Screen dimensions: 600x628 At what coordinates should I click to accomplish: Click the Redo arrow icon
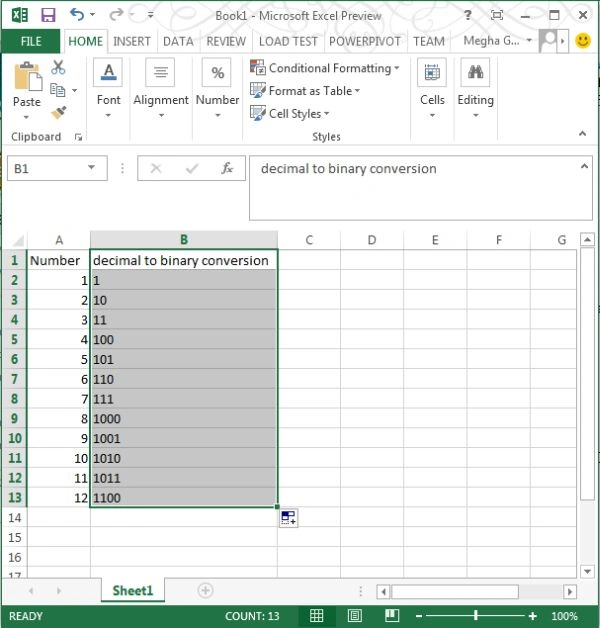116,15
